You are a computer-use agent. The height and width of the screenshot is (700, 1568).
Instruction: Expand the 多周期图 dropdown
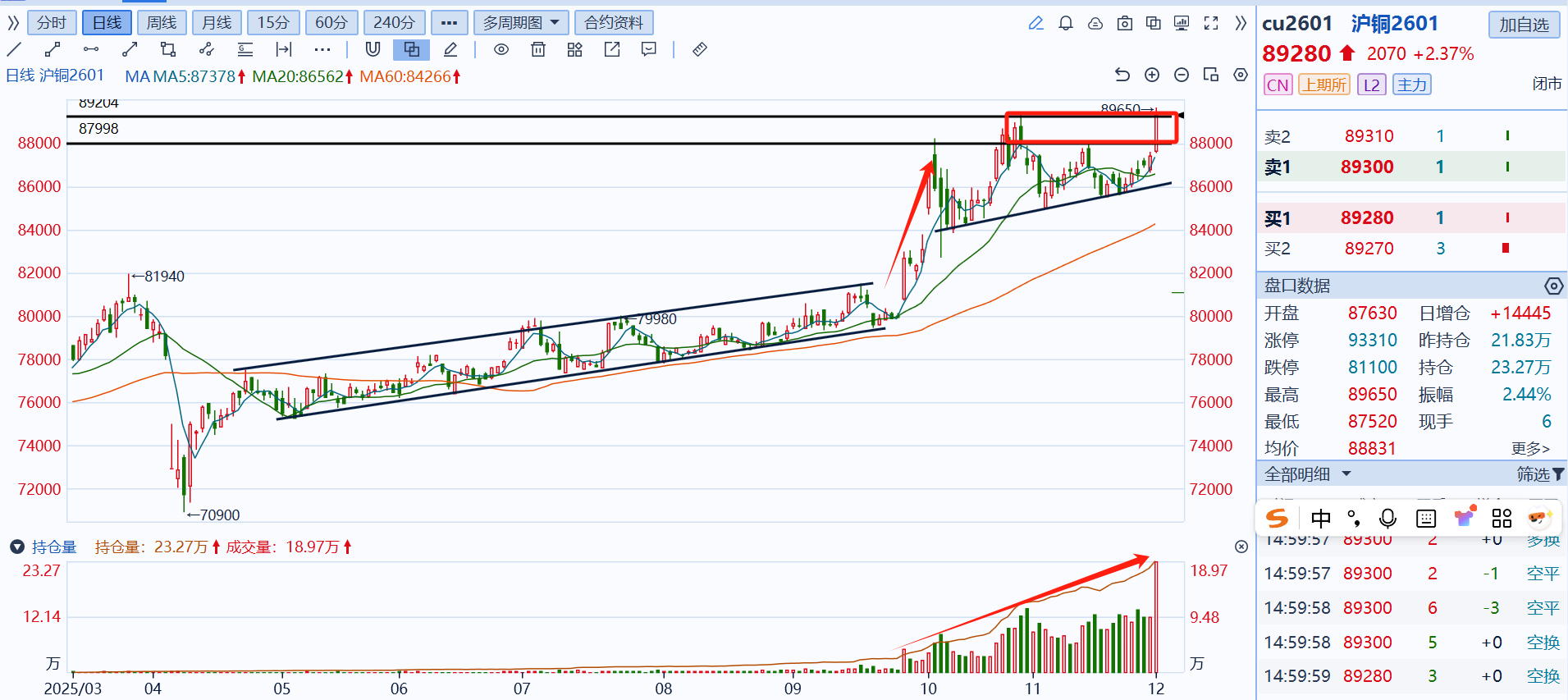tap(520, 23)
